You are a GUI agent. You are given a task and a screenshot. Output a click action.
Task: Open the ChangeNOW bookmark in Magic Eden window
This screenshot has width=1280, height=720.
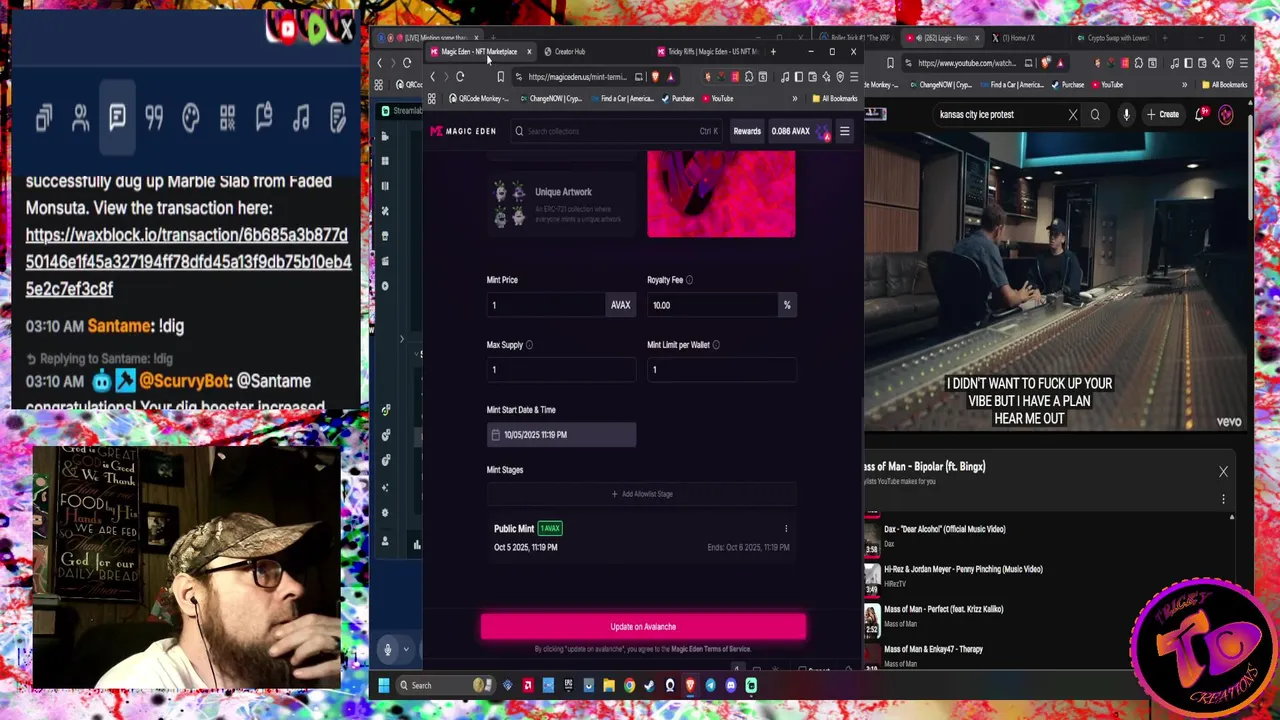click(x=550, y=99)
